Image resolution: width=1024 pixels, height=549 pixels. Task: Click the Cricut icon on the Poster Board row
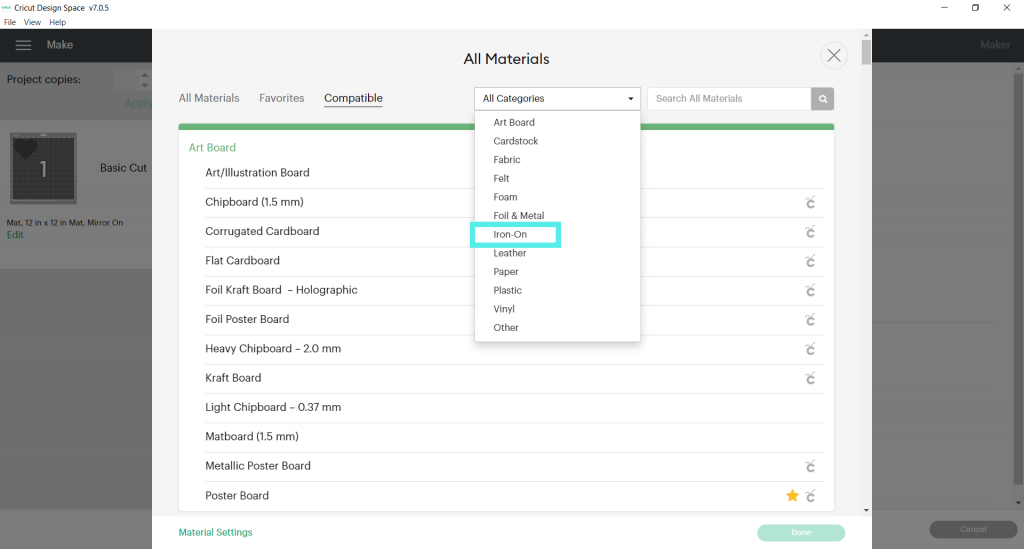tap(811, 496)
